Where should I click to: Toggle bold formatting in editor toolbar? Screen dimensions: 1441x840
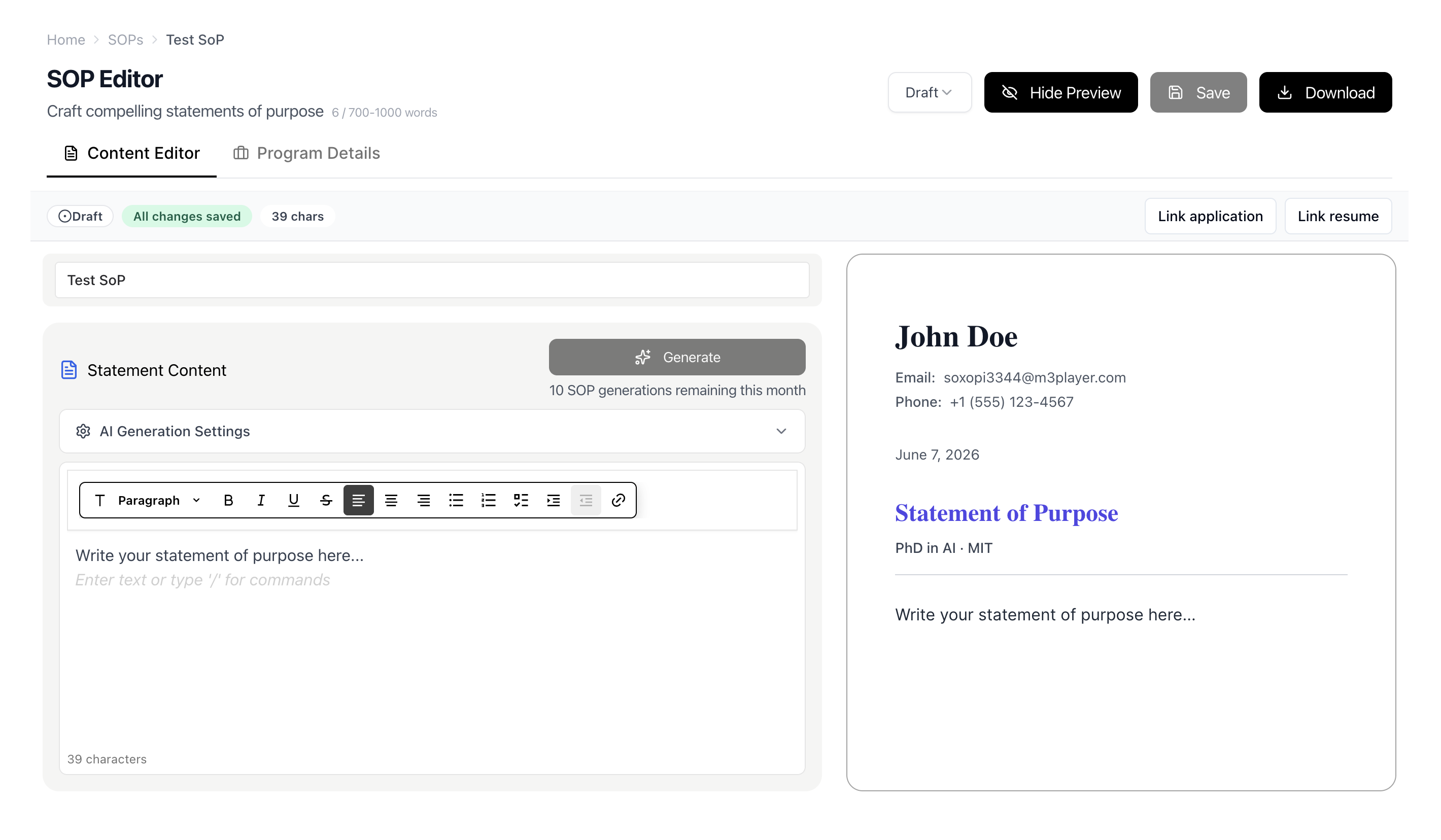(x=228, y=500)
